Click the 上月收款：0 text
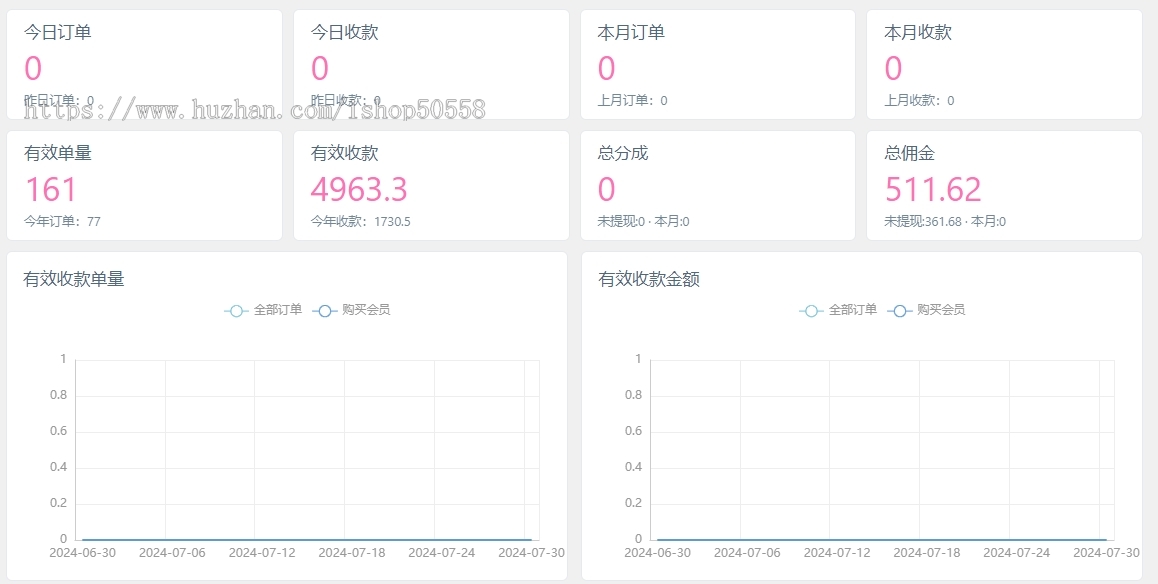The image size is (1158, 584). coord(919,100)
